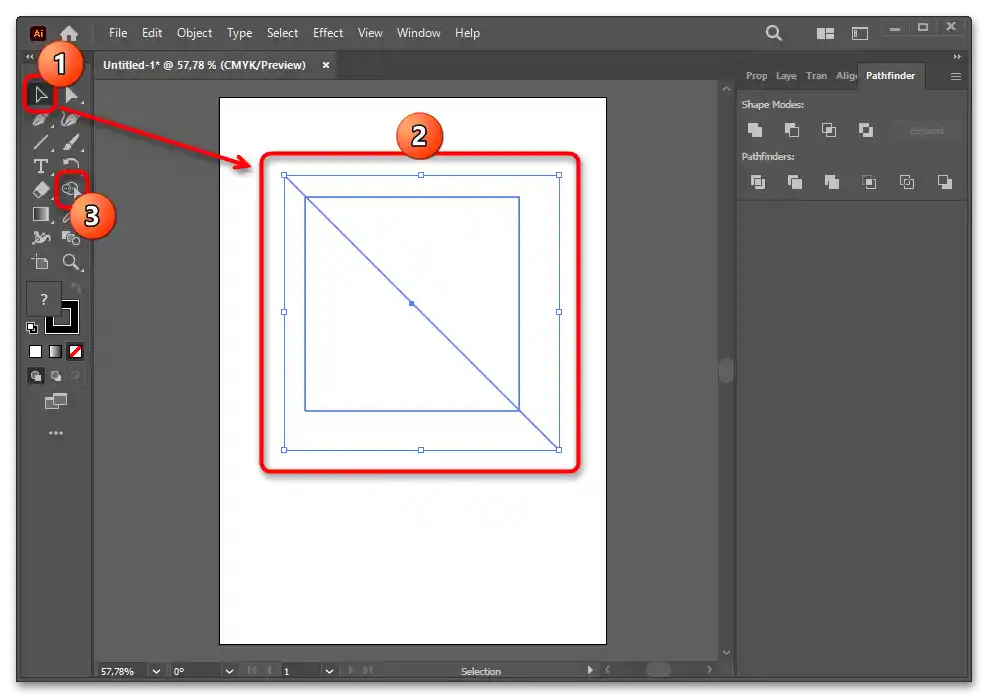
Task: Open the Window menu
Action: (x=418, y=33)
